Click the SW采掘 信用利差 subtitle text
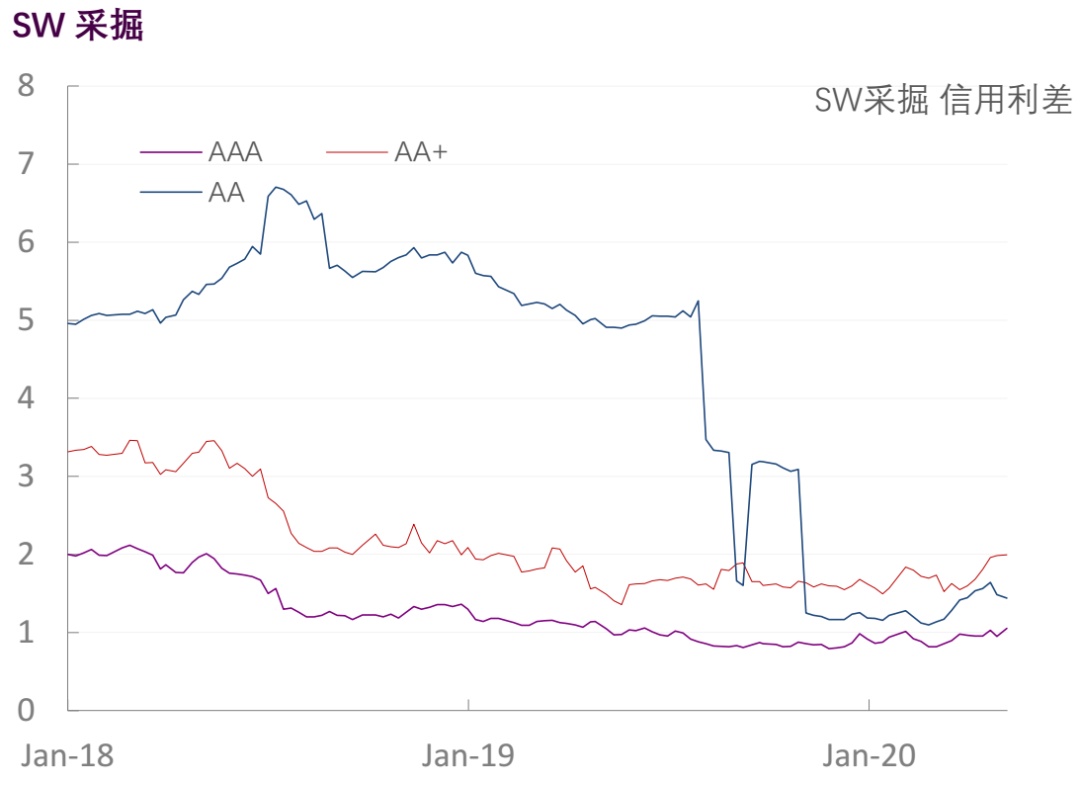 click(943, 100)
